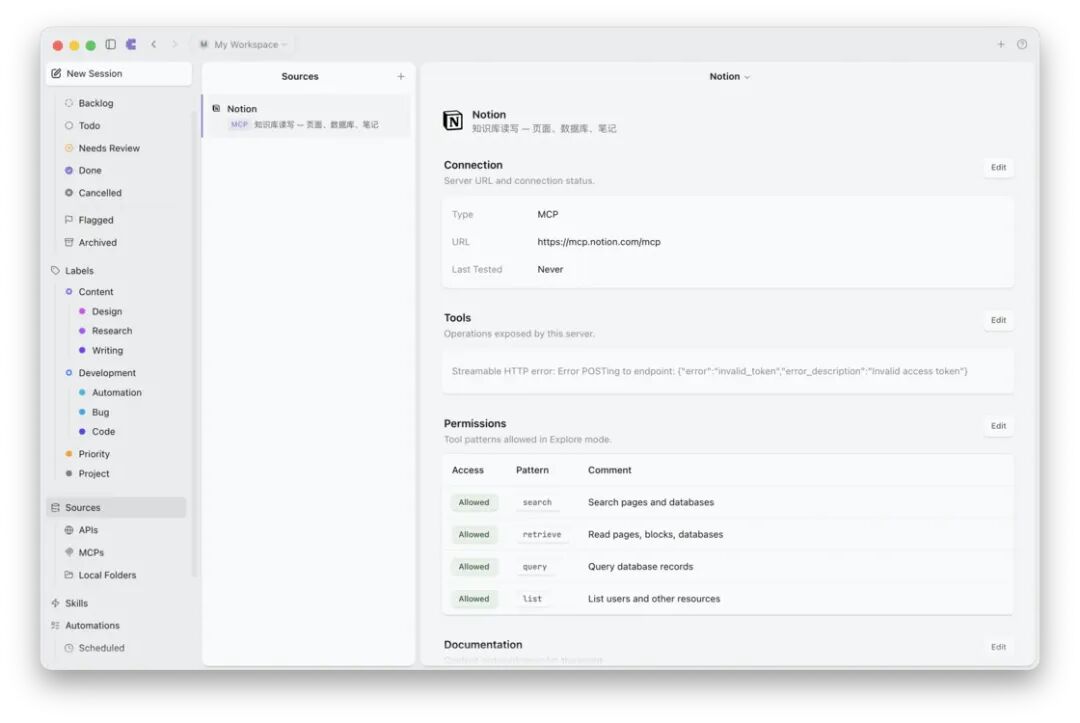The height and width of the screenshot is (723, 1080).
Task: Click the Notion logo in details header
Action: click(x=453, y=120)
